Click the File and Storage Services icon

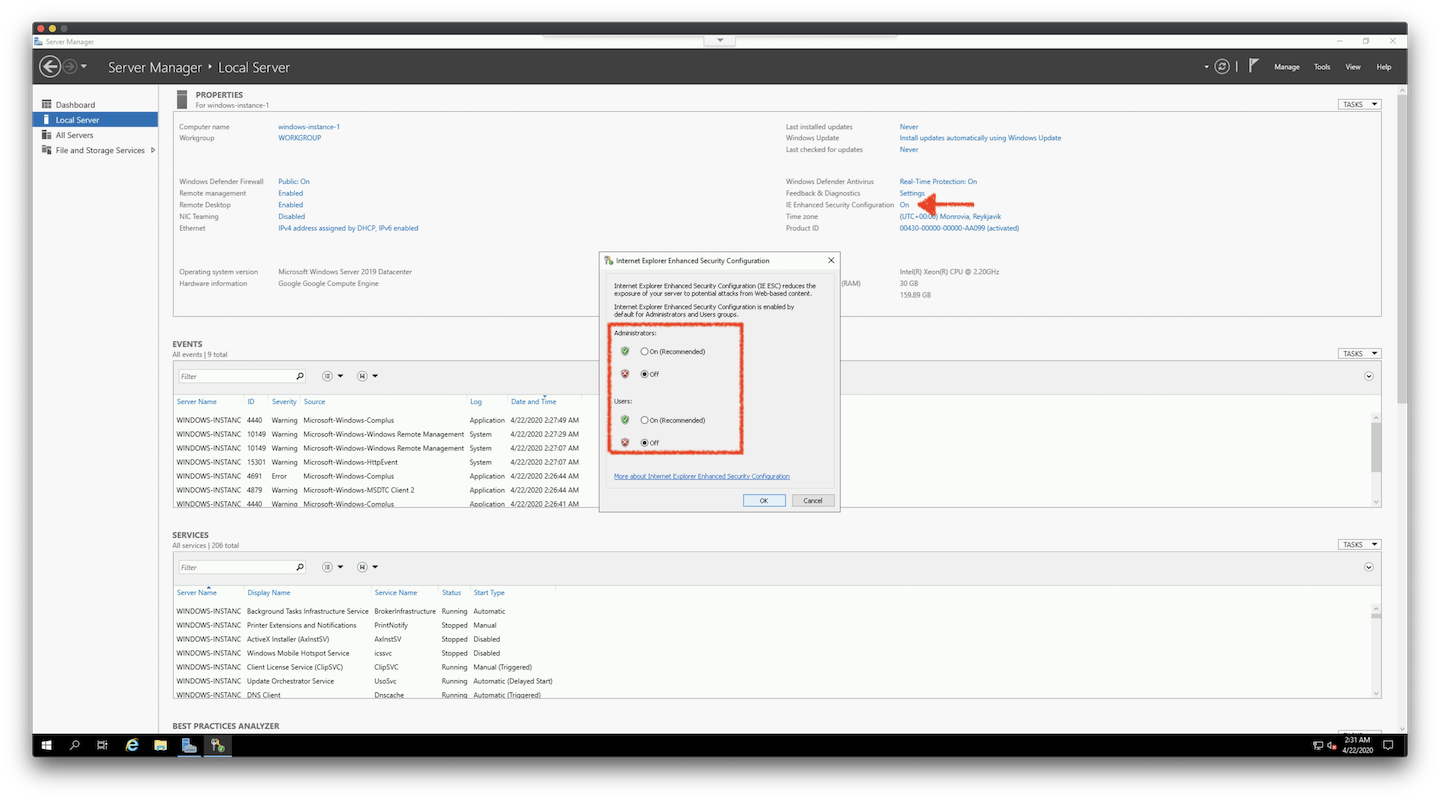pos(46,150)
